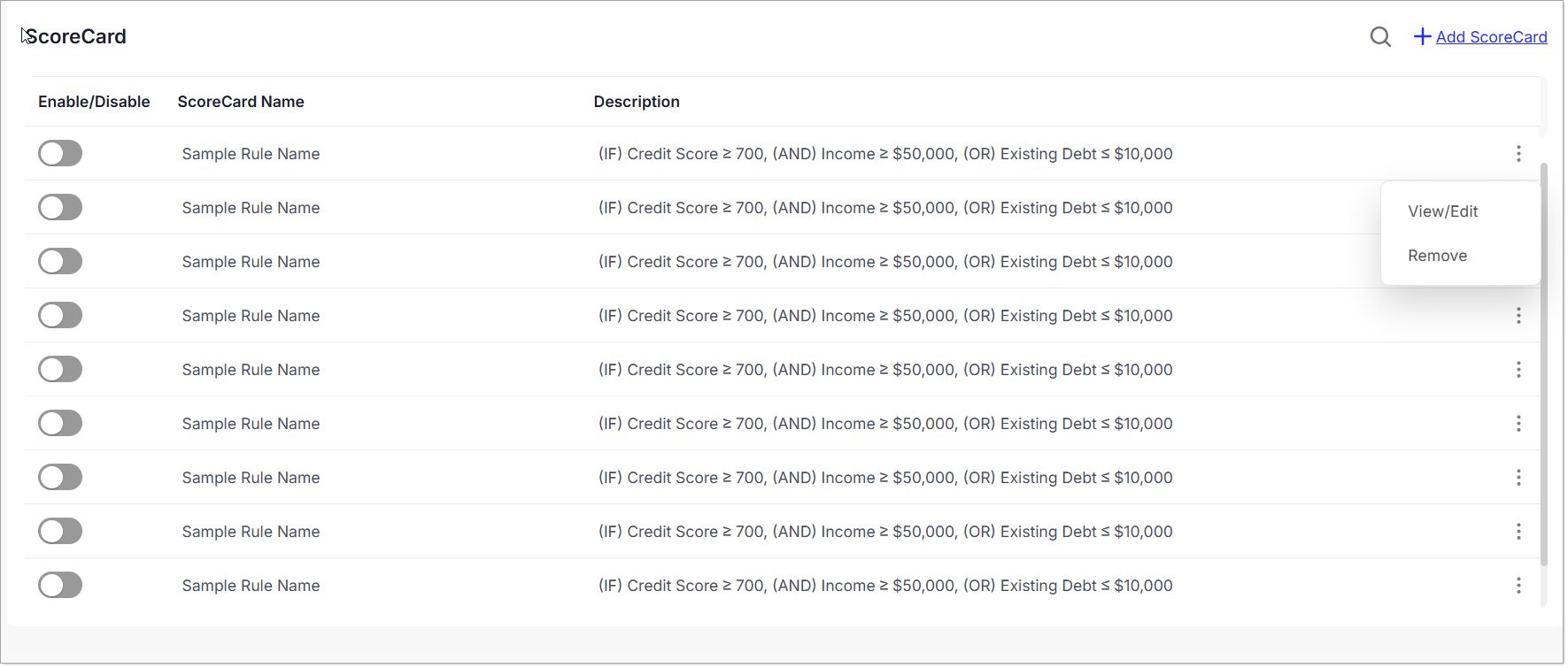Viewport: 1568px width, 668px height.
Task: Enable the last row's toggle switch
Action: coord(60,586)
